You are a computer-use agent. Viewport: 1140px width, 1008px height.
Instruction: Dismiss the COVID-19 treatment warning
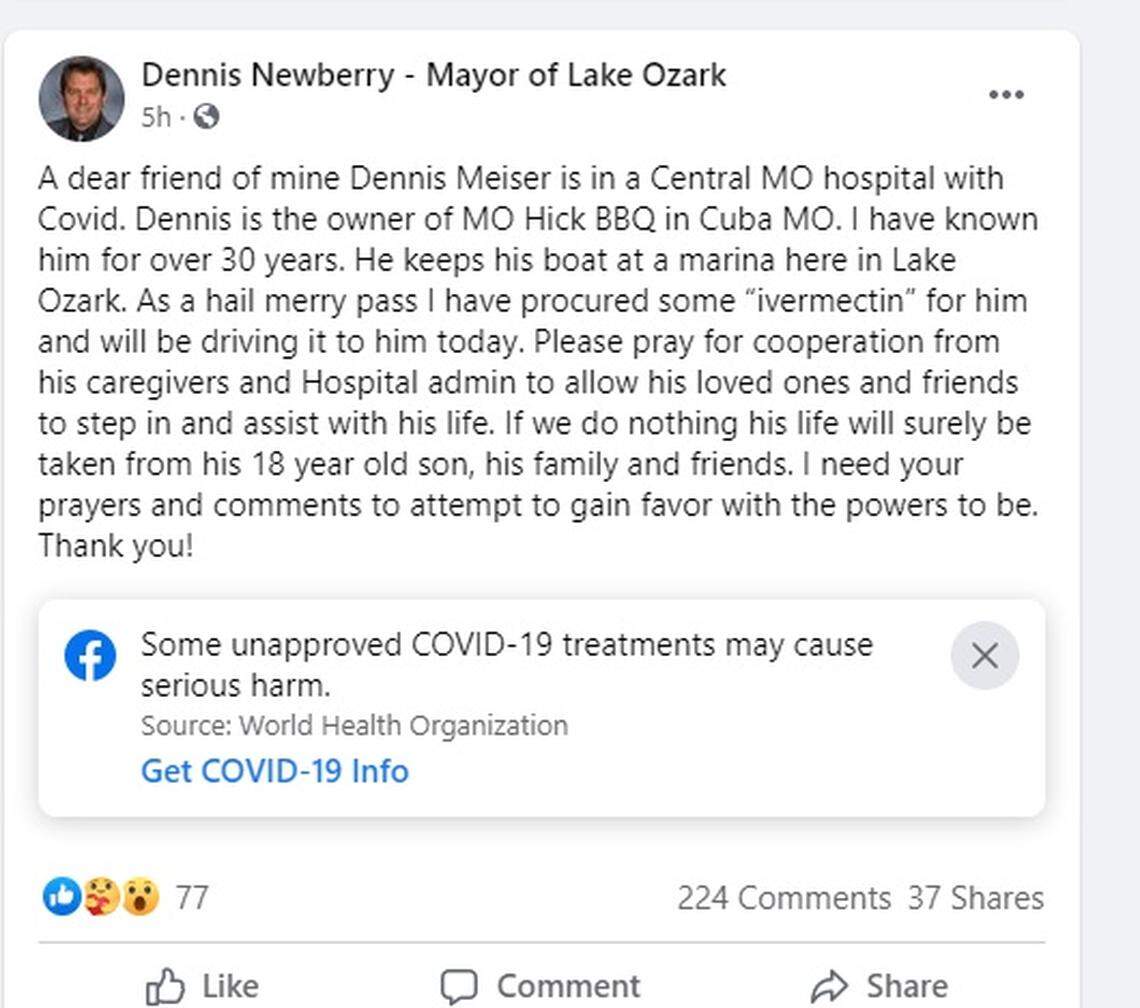(x=985, y=656)
